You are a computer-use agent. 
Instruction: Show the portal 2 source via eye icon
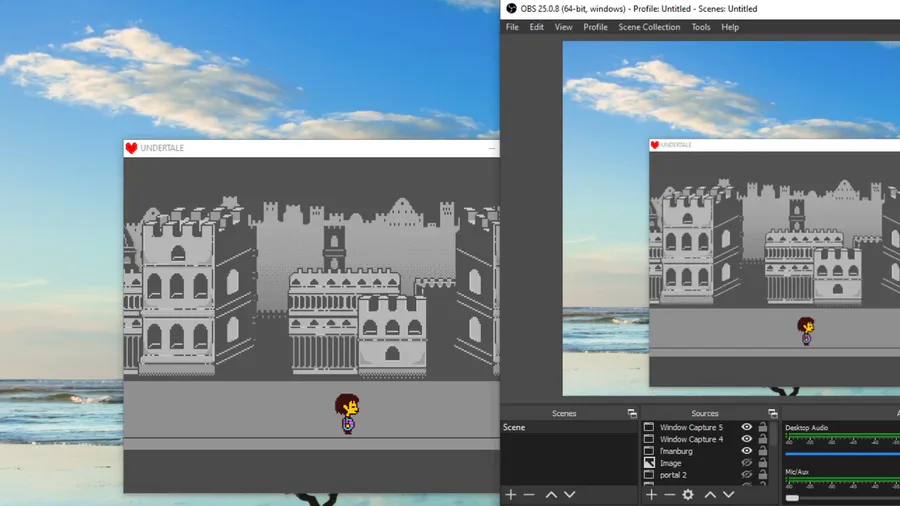(746, 475)
